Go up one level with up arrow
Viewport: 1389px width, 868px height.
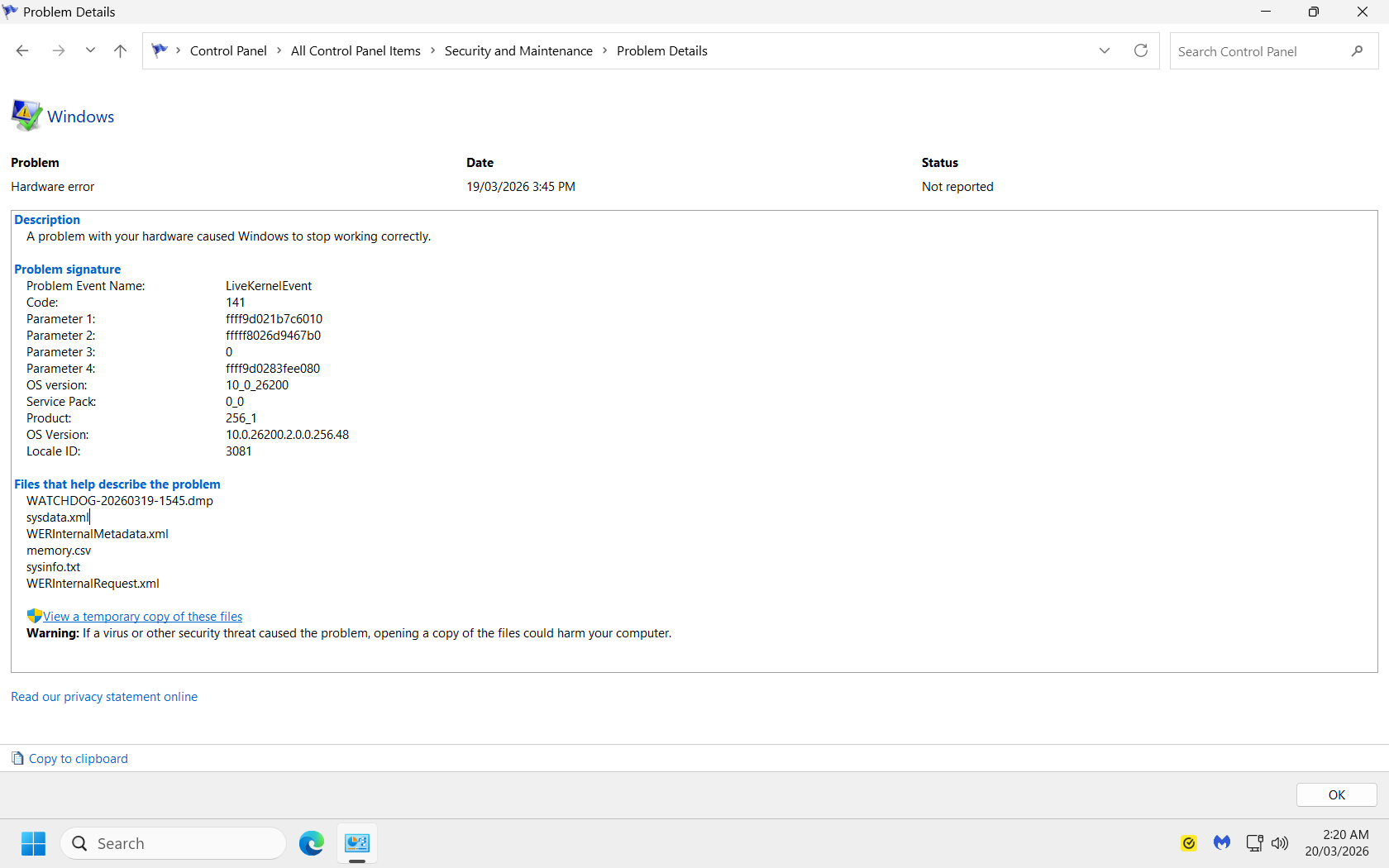[x=120, y=50]
